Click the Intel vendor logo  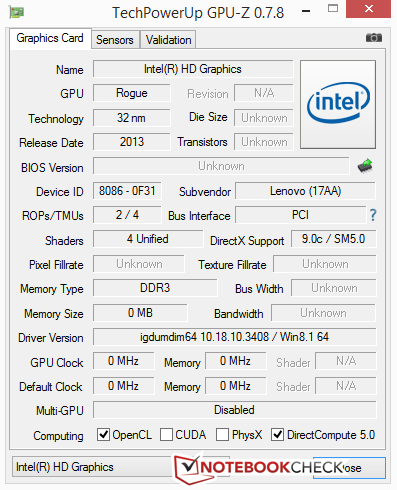pyautogui.click(x=338, y=104)
